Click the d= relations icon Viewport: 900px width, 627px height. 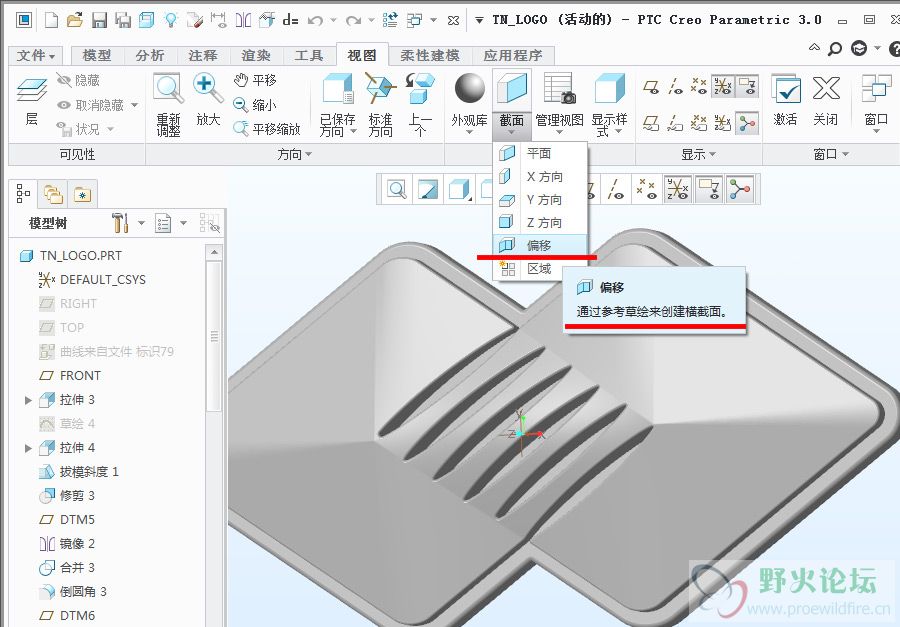pyautogui.click(x=290, y=21)
